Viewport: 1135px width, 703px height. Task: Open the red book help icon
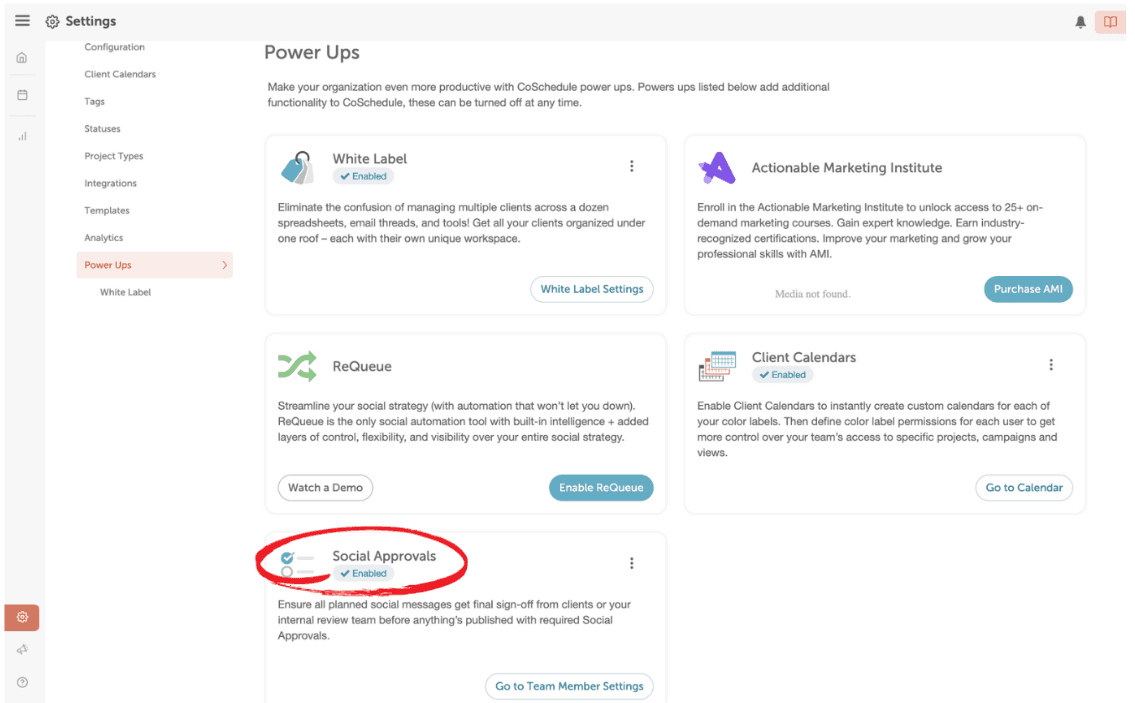[1110, 22]
